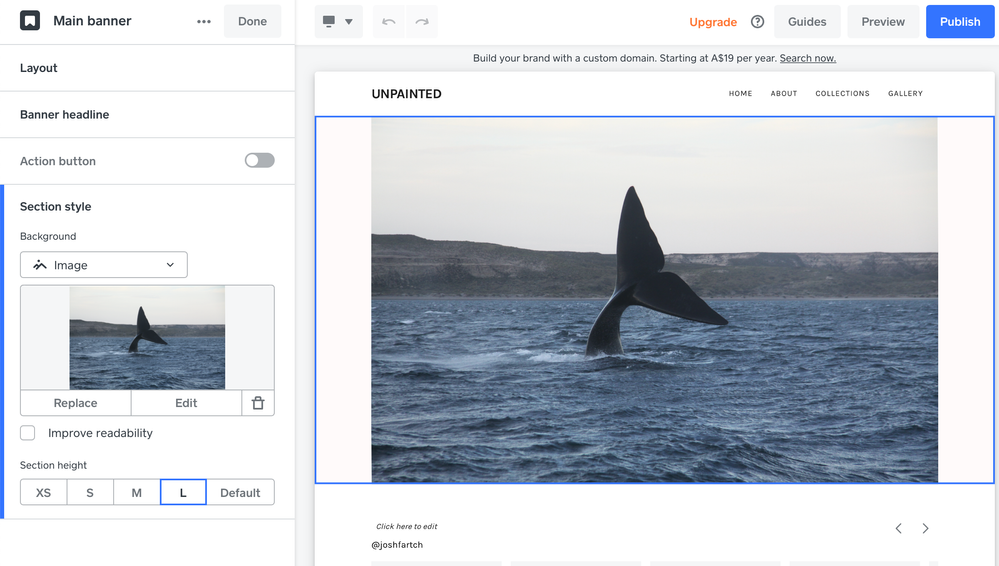This screenshot has width=999, height=566.
Task: Click the redo arrow icon
Action: pyautogui.click(x=422, y=21)
